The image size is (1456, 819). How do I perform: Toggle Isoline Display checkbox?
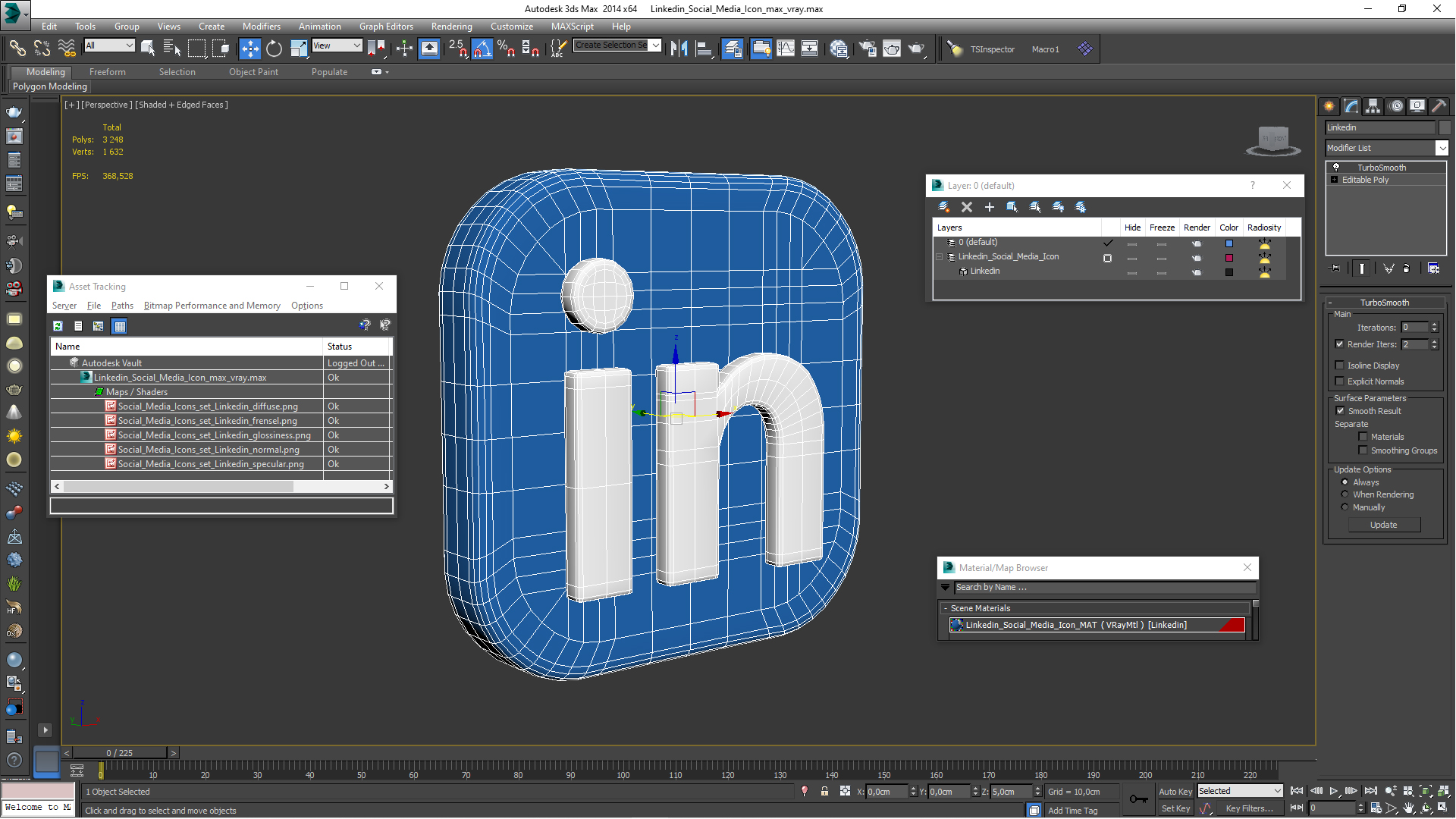point(1340,366)
